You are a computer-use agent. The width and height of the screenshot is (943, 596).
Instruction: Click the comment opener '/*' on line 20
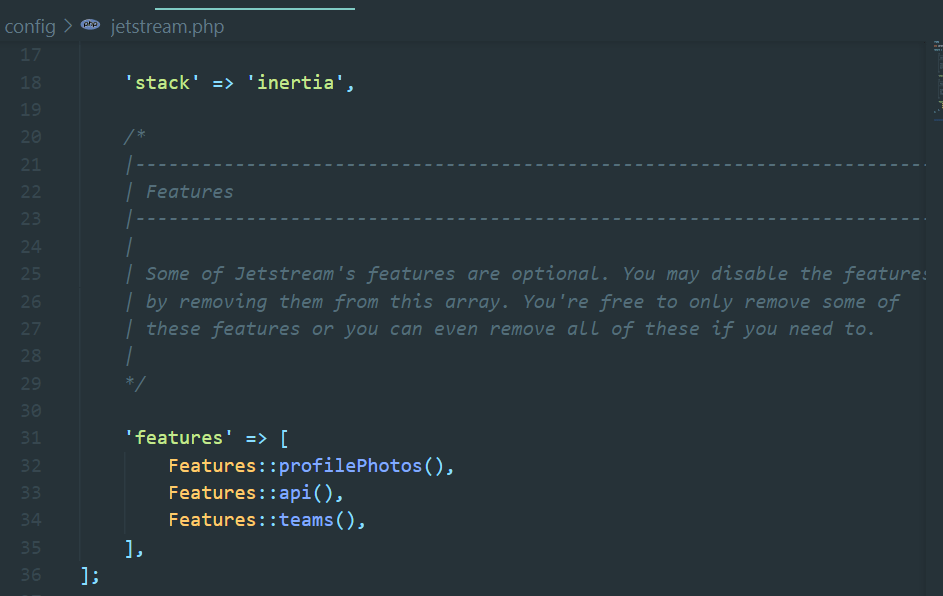135,137
